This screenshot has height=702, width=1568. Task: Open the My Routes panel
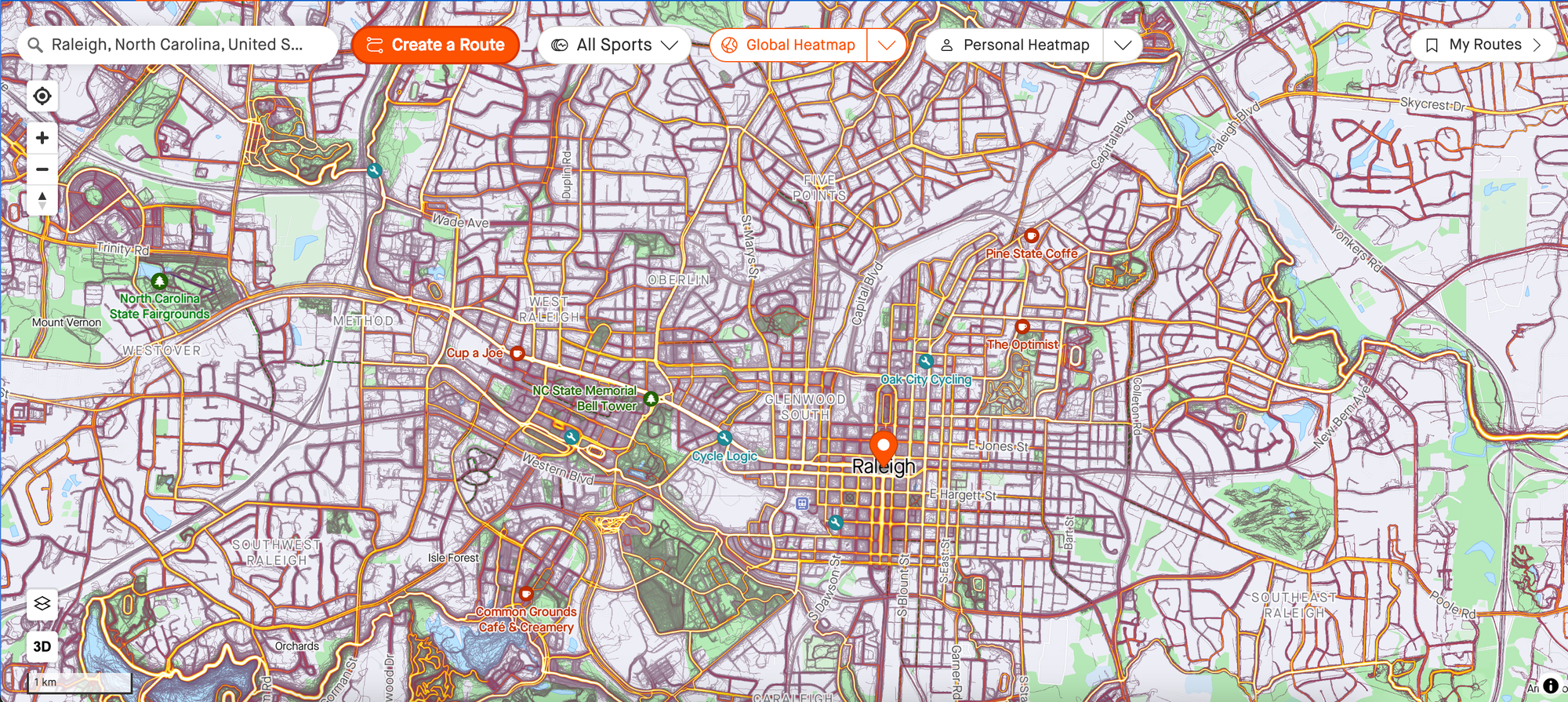tap(1483, 45)
